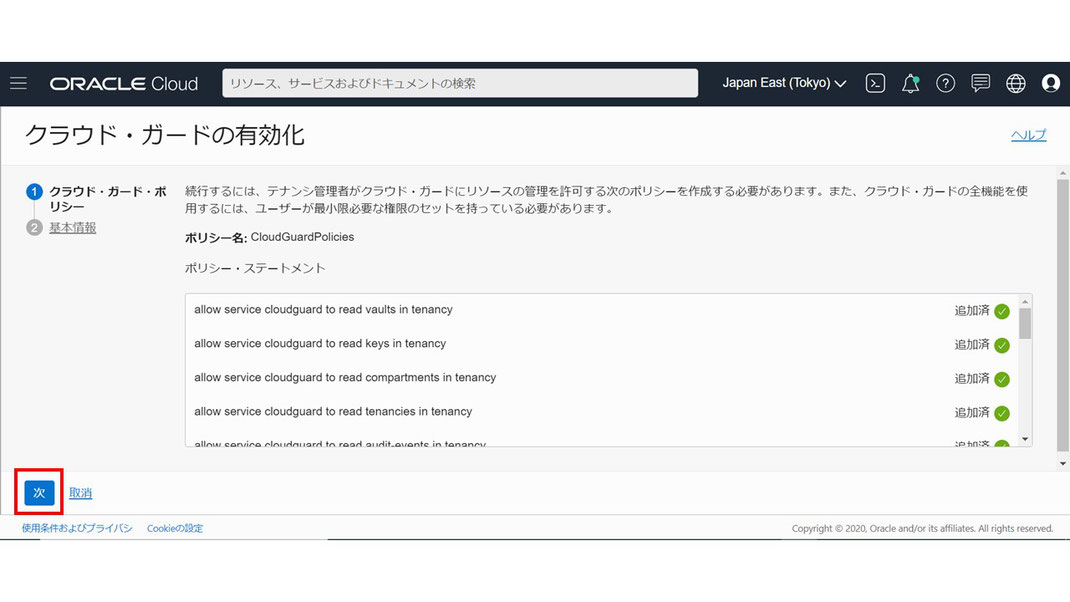The width and height of the screenshot is (1070, 602).
Task: Select 'allow service cloudguard to read compartments in tenancy'
Action: (345, 378)
